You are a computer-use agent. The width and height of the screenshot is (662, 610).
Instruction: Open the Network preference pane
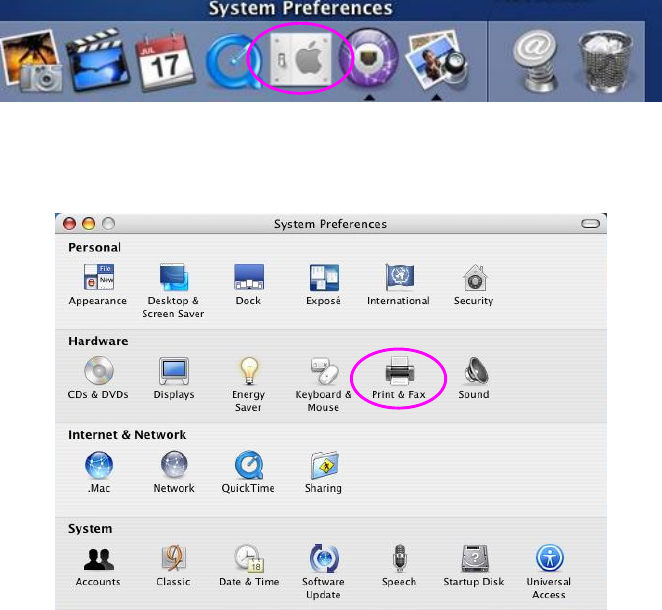point(174,472)
